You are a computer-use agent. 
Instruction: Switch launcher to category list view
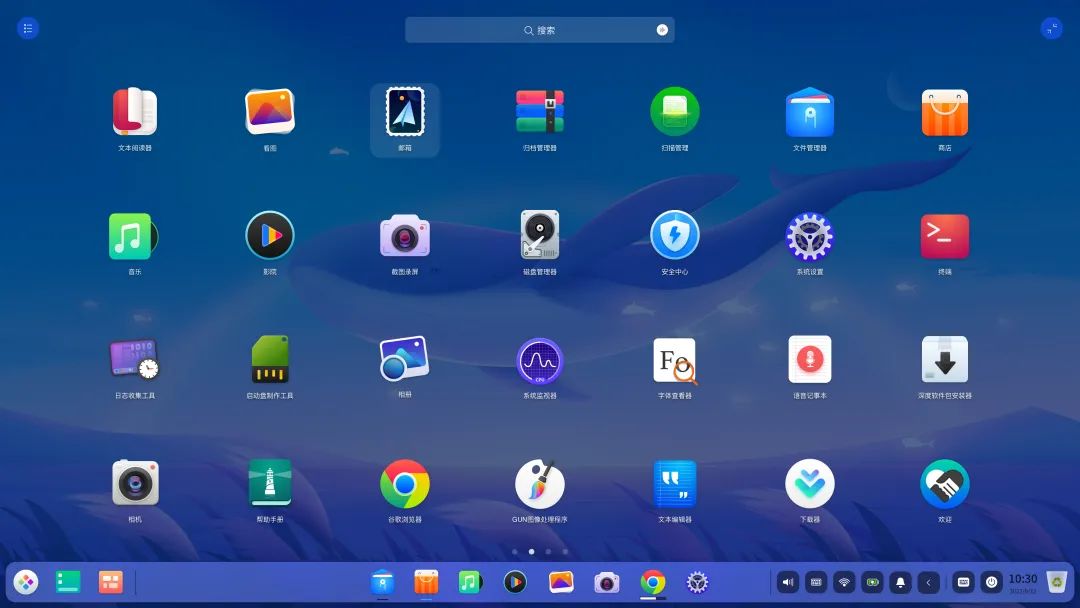click(28, 28)
